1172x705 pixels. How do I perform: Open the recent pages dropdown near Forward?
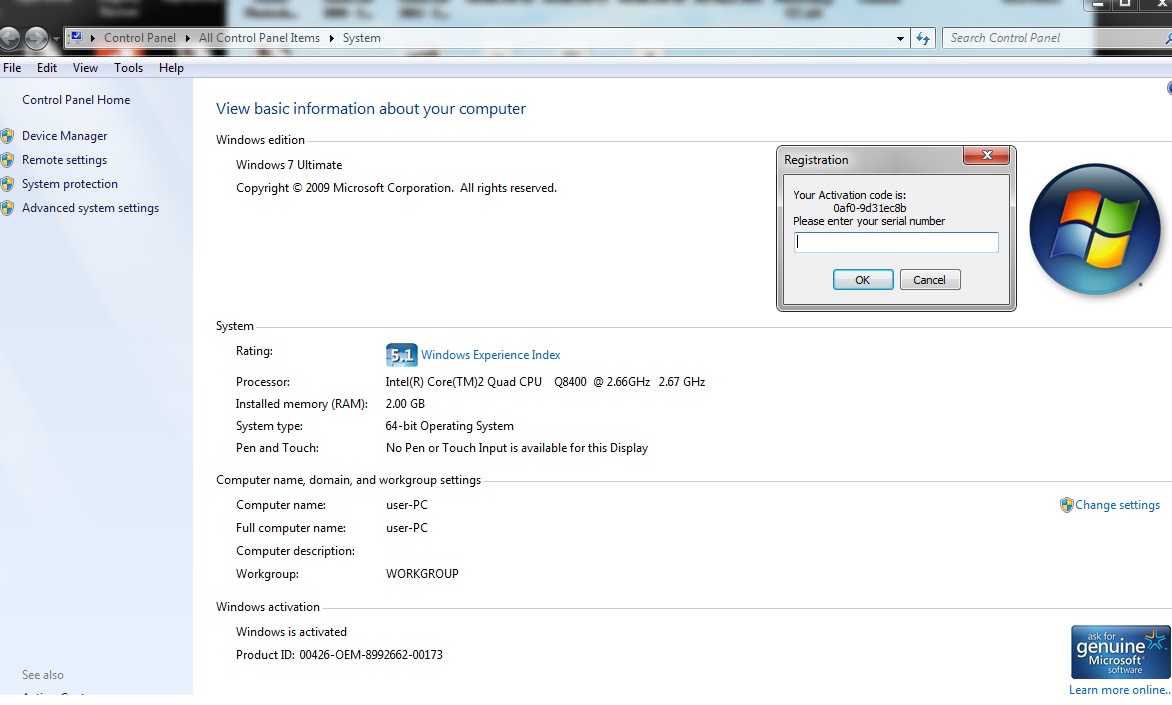(56, 38)
